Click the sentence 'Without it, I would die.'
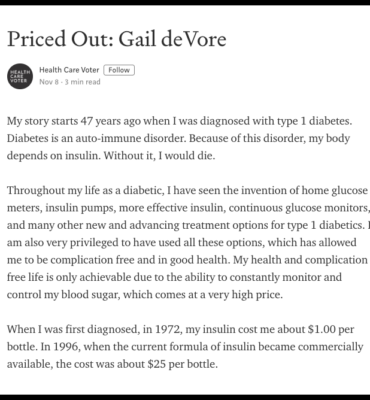 tap(159, 155)
